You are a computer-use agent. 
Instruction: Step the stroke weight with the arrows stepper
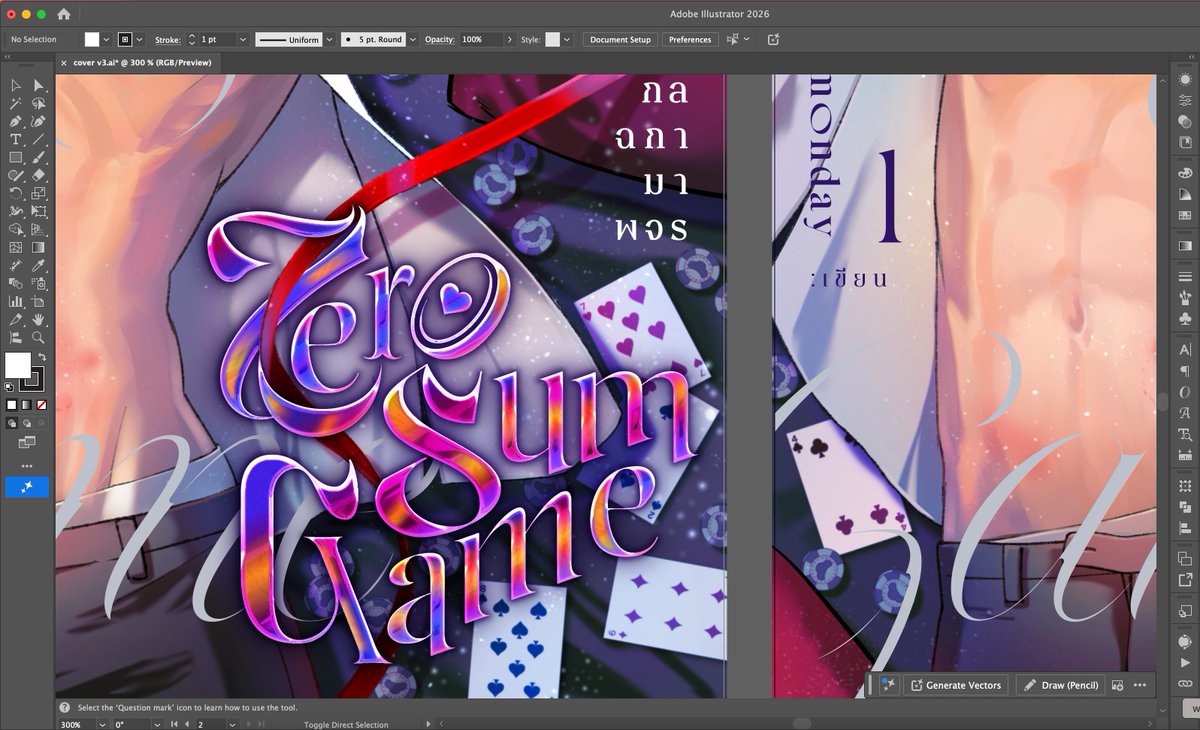coord(191,40)
